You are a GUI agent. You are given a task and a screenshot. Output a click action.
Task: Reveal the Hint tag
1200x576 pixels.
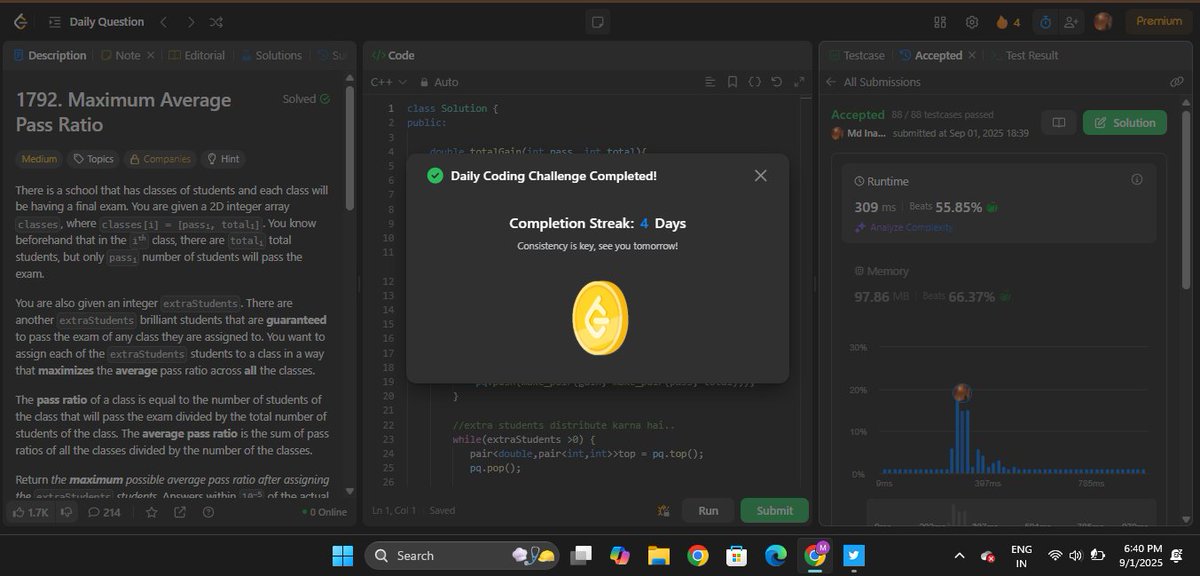tap(223, 159)
